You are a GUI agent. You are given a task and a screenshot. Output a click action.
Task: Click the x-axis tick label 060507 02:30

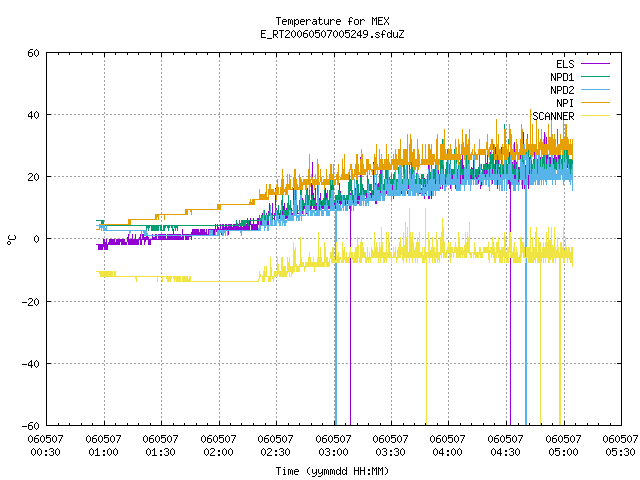(x=276, y=446)
